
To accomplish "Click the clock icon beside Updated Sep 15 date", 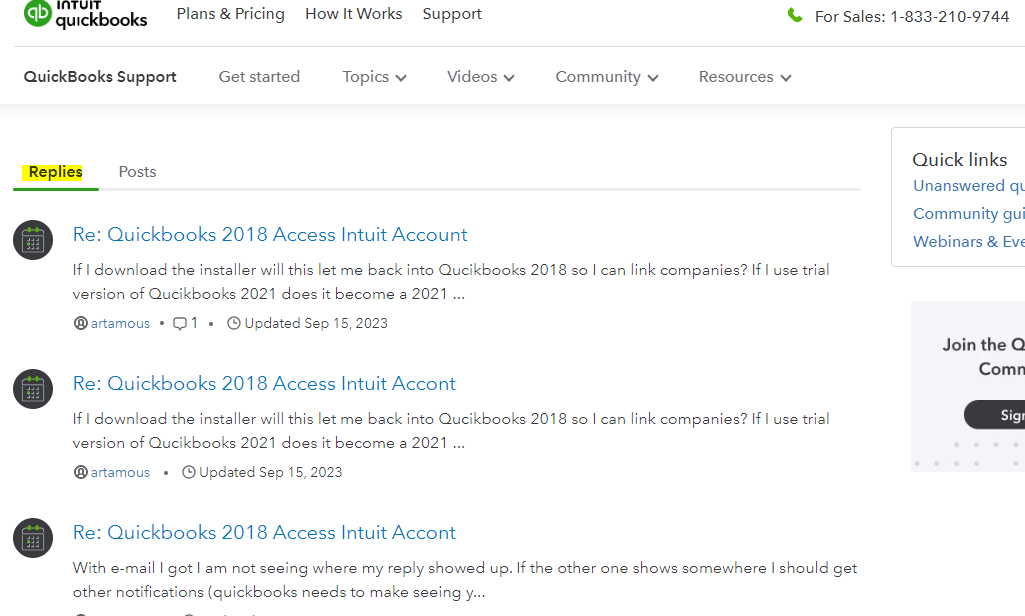I will [233, 323].
